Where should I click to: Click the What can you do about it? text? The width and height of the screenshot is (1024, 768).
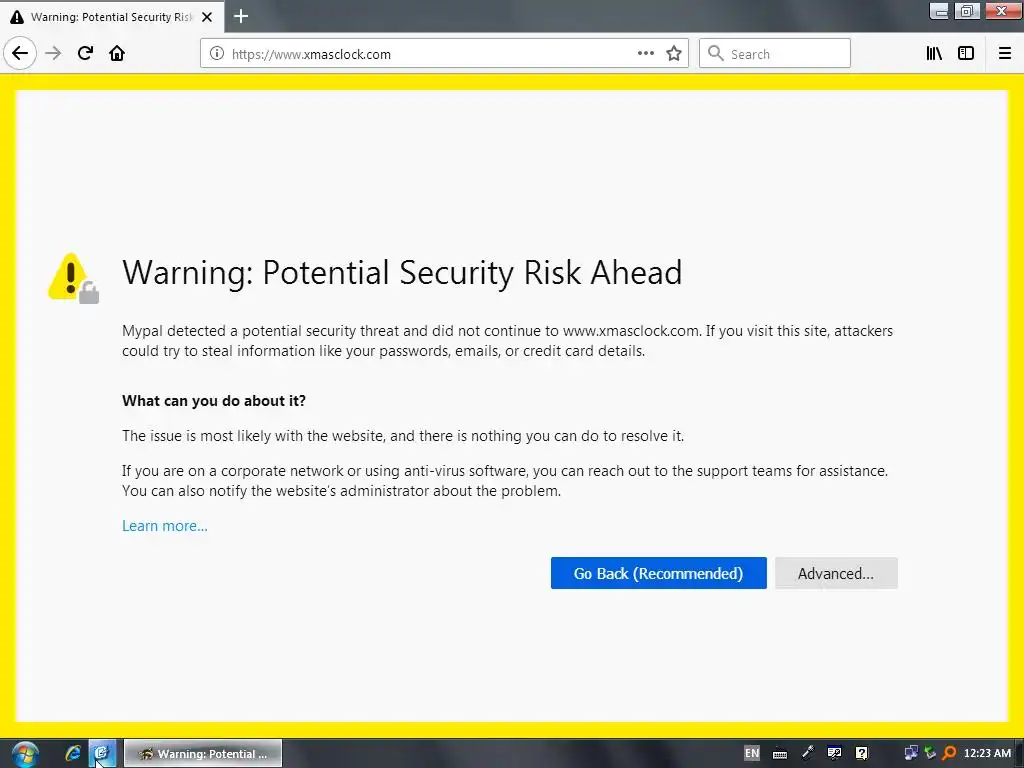tap(214, 401)
